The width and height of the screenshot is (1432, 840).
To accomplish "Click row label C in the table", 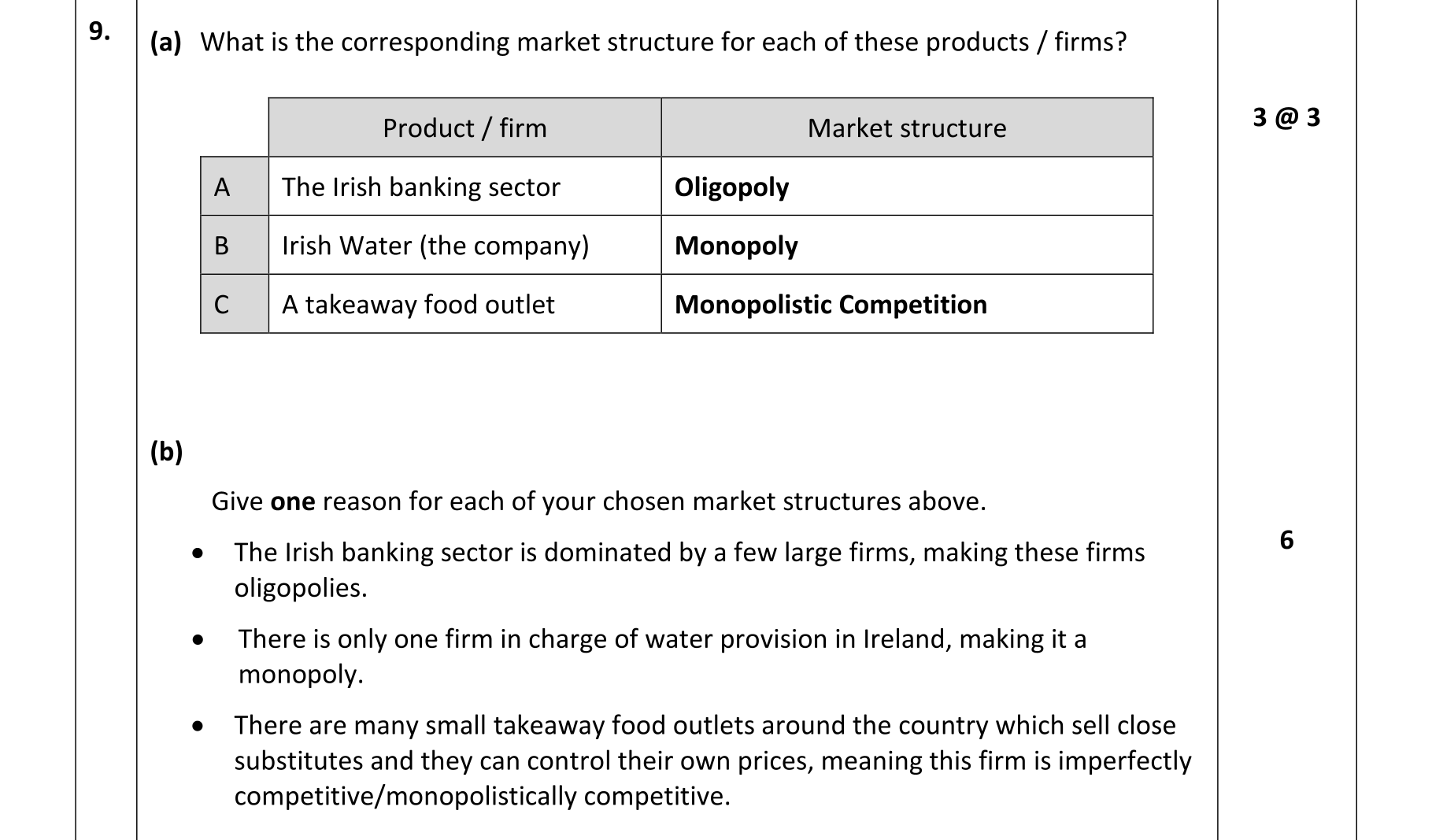I will click(222, 305).
